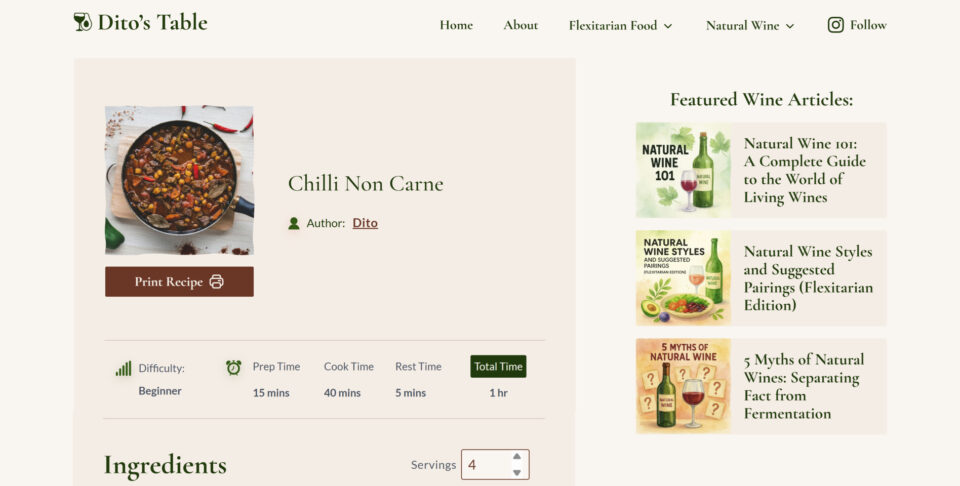Open the Natural Wine Styles pairings thumbnail

tap(683, 278)
